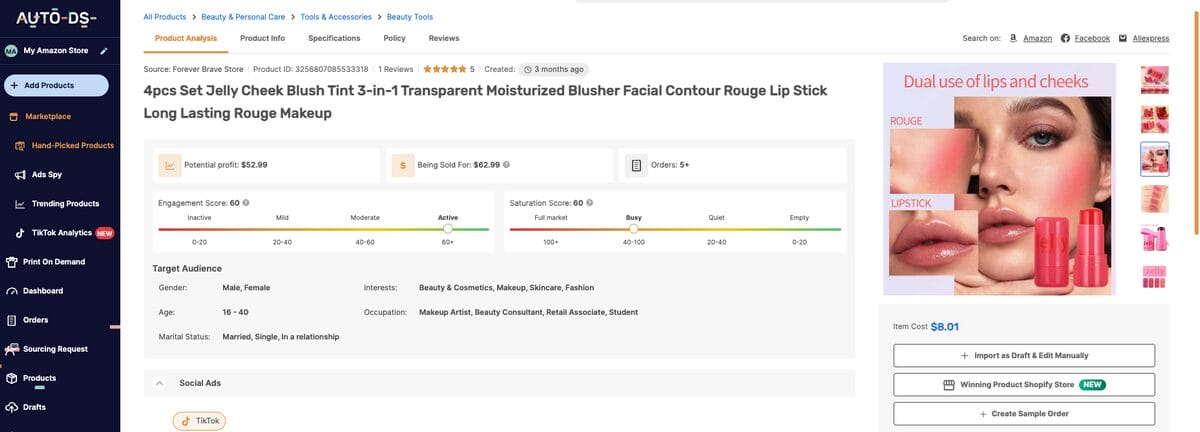
Task: Click the Amazon logo icon
Action: [1013, 38]
